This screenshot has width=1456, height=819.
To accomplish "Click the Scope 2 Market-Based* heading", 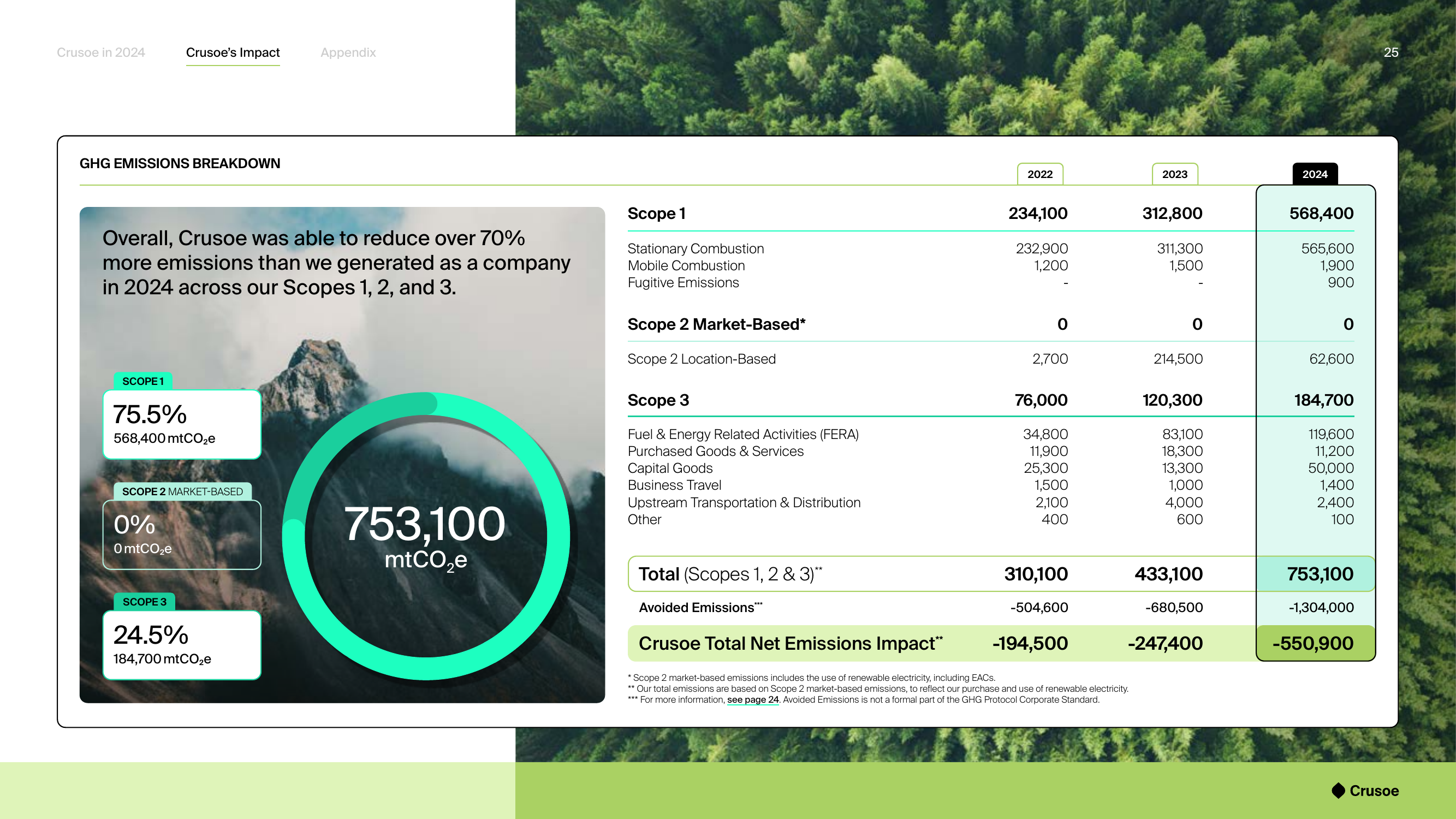I will click(x=716, y=324).
